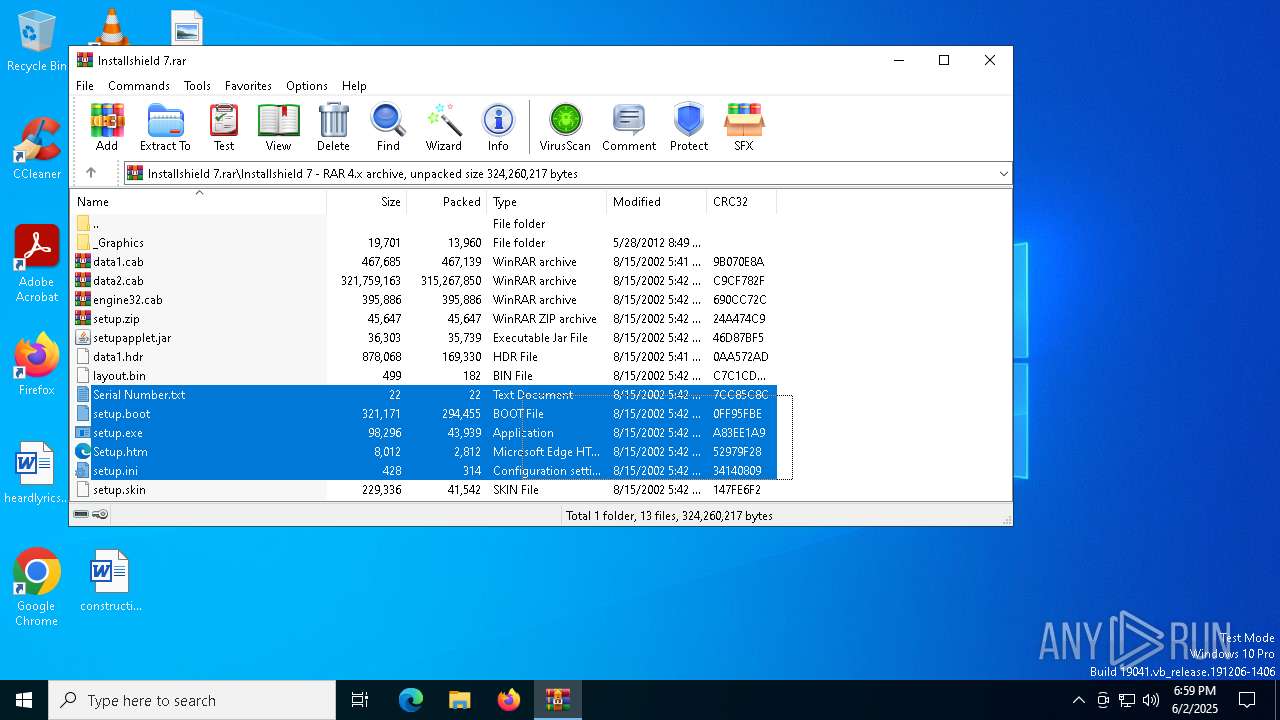This screenshot has height=720, width=1280.
Task: Open the Commands menu
Action: (x=139, y=86)
